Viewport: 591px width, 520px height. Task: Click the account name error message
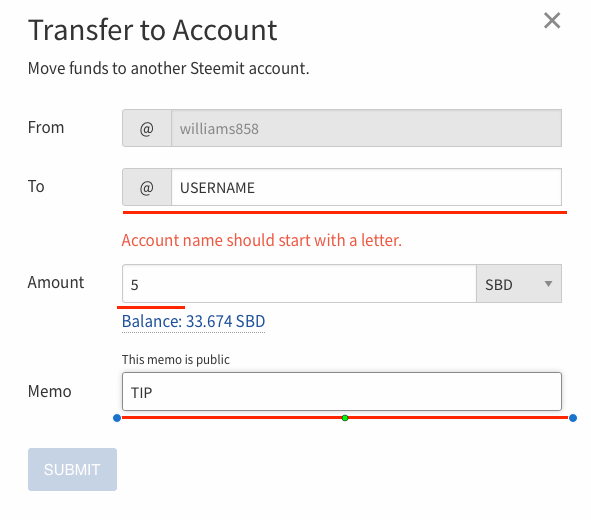(262, 240)
